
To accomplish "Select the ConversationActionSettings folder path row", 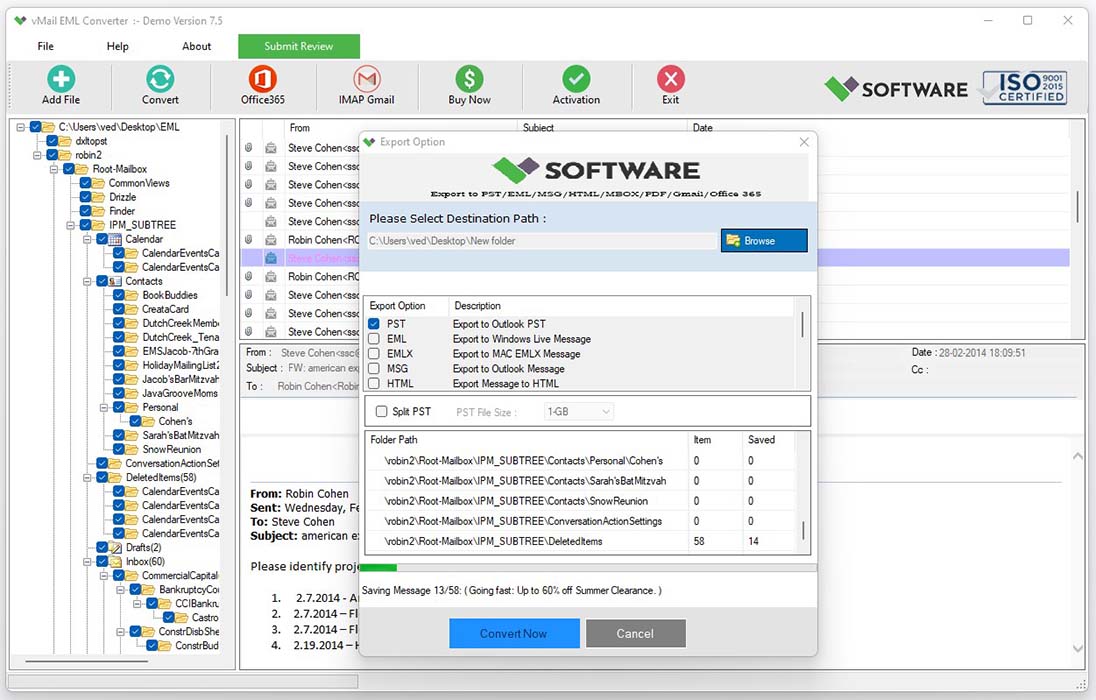I will click(580, 521).
